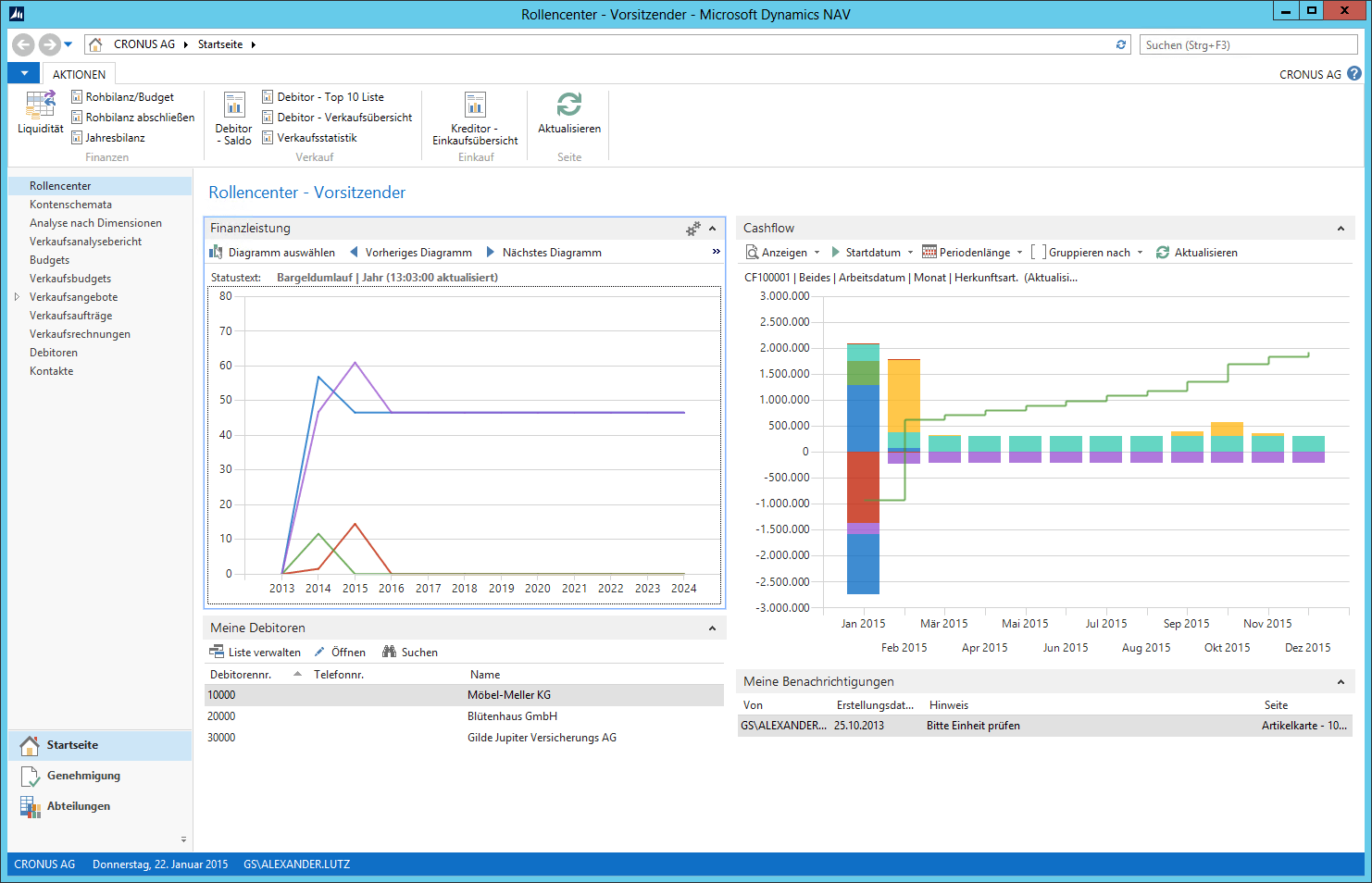Open Verkaufsrechnungen in the navigation pane

pyautogui.click(x=80, y=334)
